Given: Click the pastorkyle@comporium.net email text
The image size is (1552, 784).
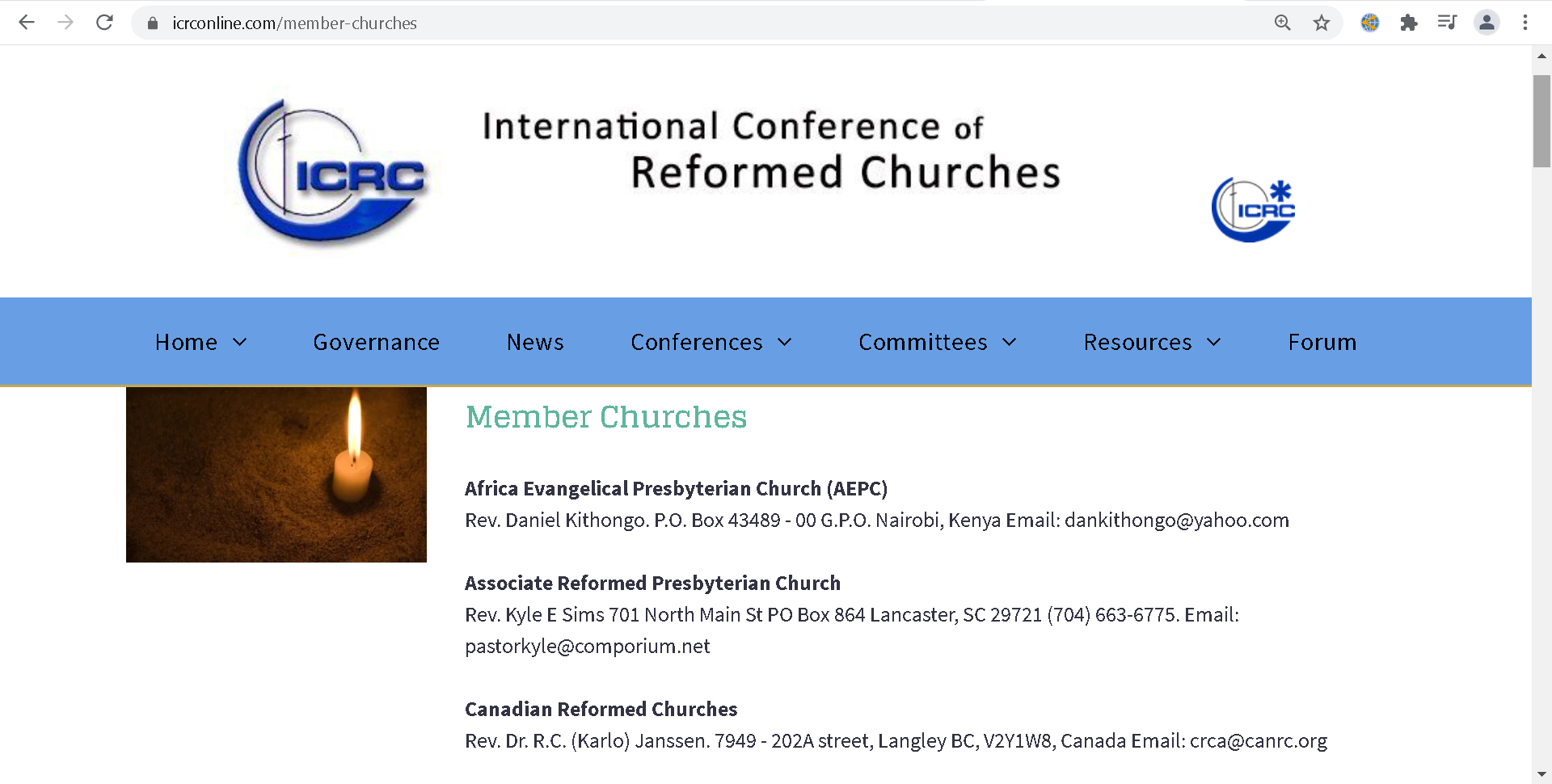Looking at the screenshot, I should [588, 647].
